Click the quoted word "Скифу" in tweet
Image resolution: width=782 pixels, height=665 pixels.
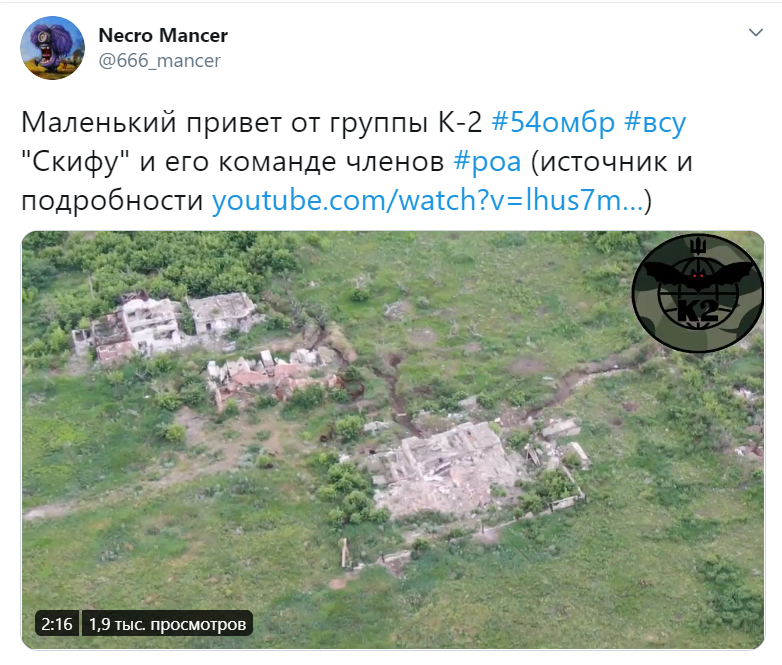[75, 162]
